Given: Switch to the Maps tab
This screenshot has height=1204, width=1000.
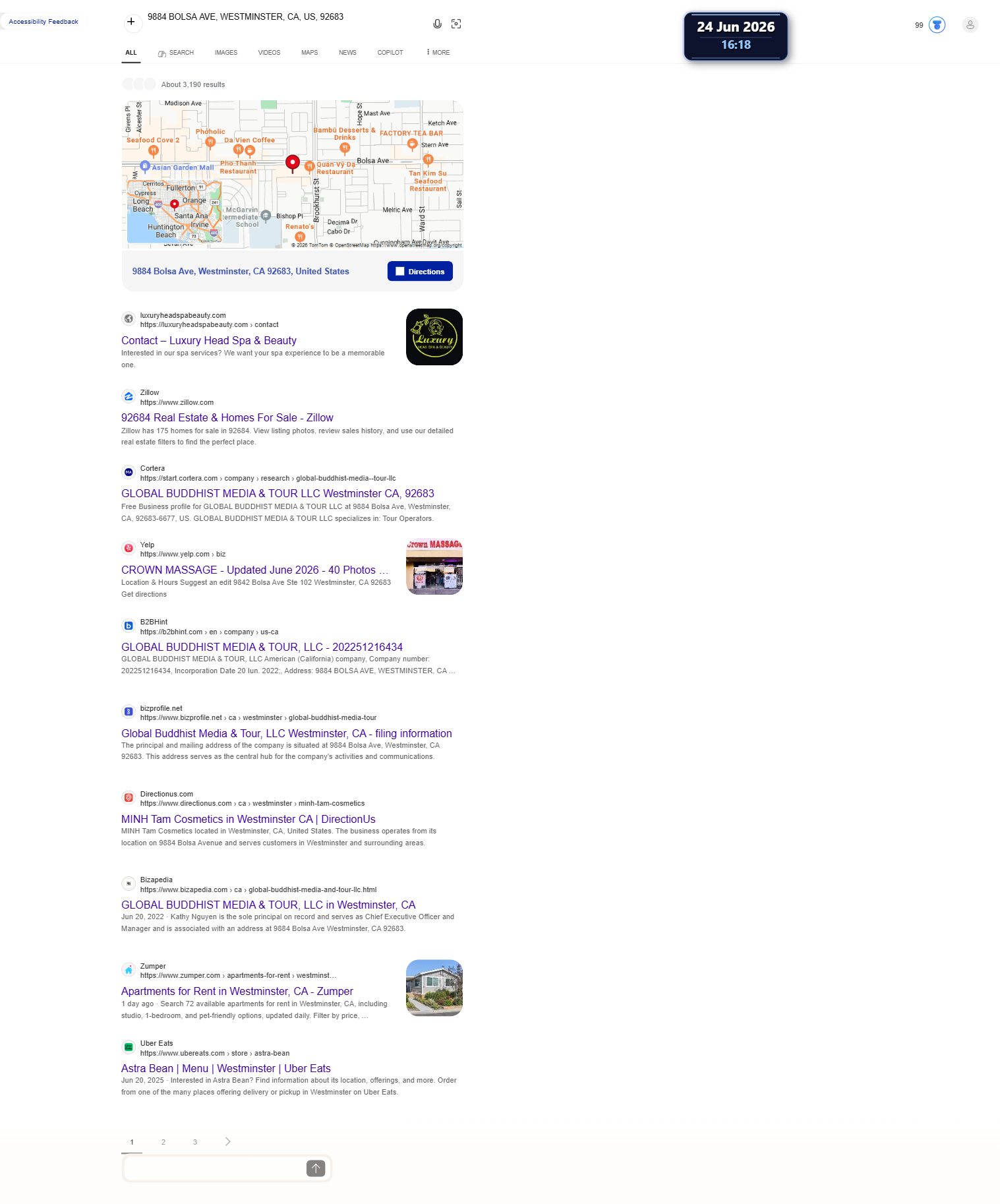Looking at the screenshot, I should tap(310, 53).
